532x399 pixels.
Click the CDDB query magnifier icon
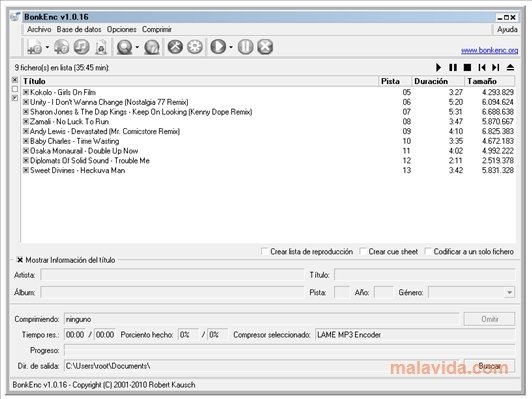125,47
